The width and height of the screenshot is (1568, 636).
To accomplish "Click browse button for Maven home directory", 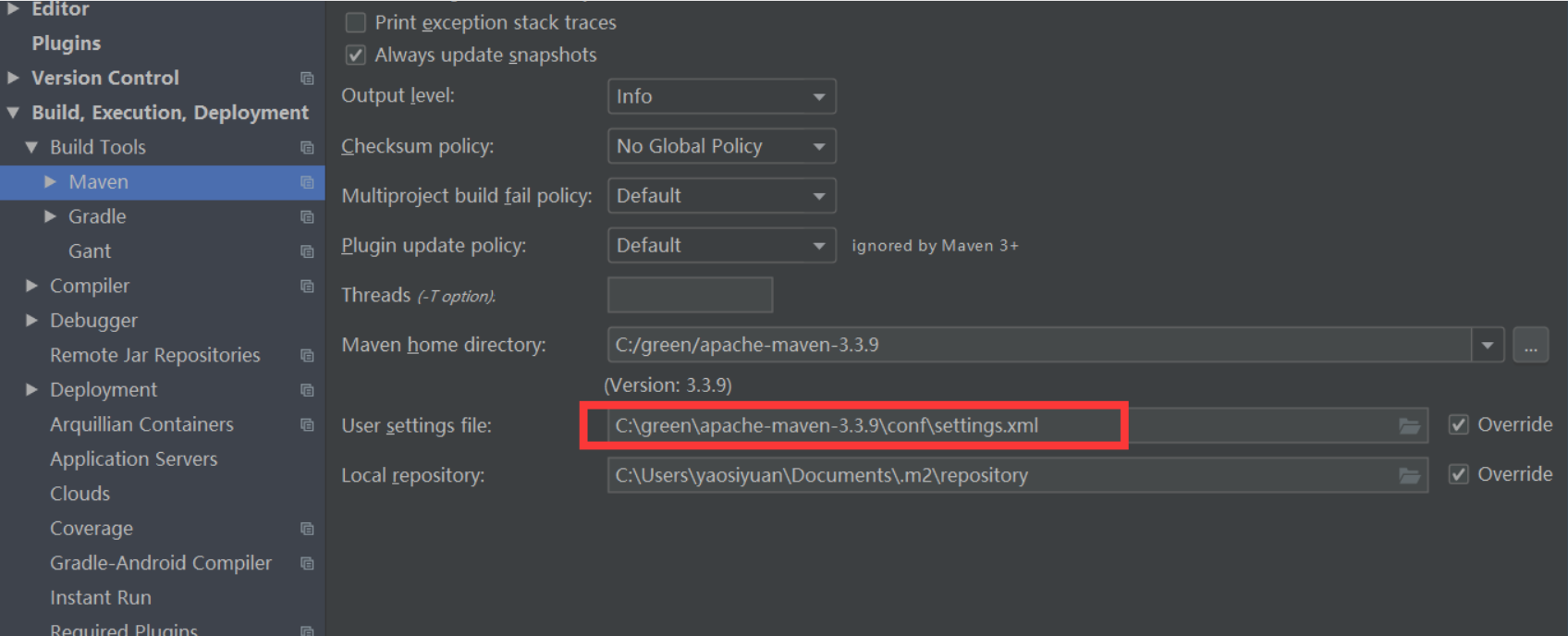I will (1530, 346).
